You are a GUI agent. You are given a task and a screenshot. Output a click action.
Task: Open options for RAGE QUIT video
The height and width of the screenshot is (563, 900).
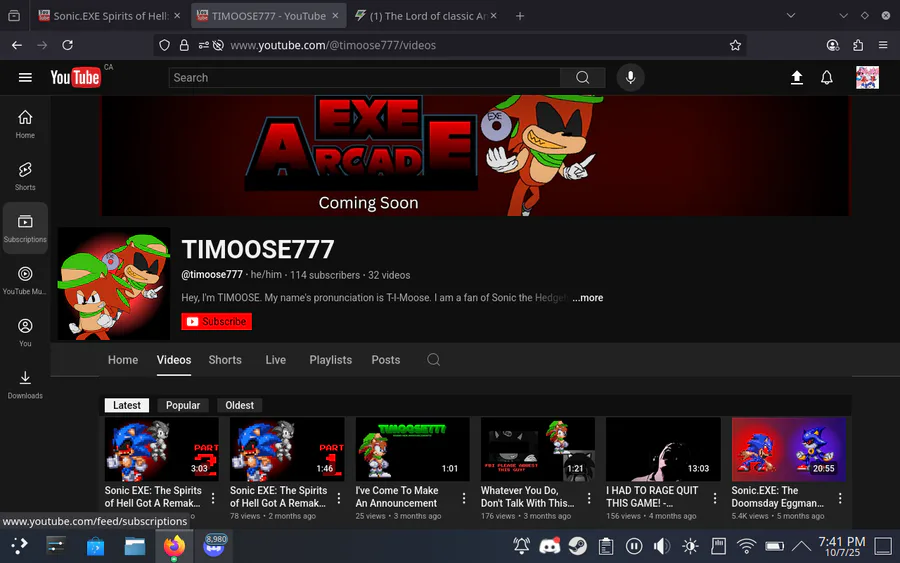coord(715,498)
